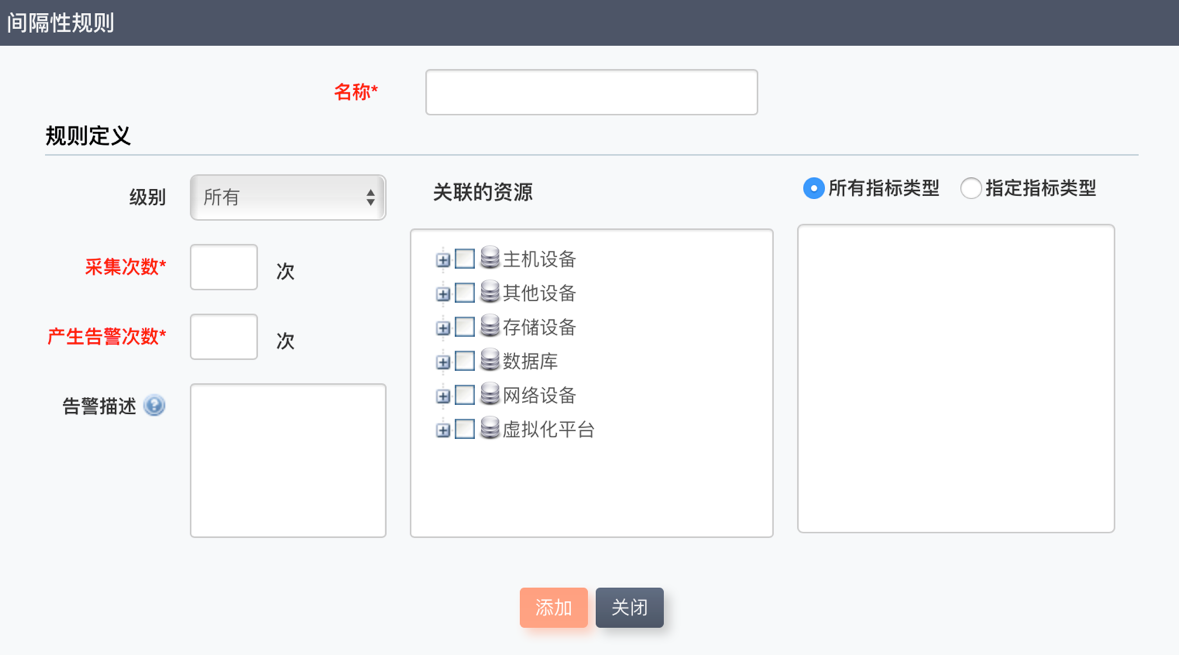The width and height of the screenshot is (1179, 655).
Task: Click the 存储设备 database icon
Action: coord(489,327)
